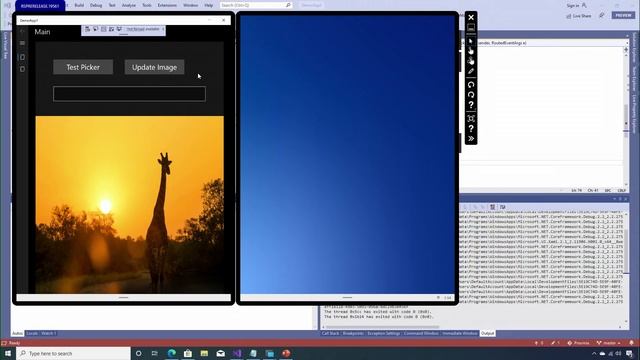Open Task View on the taskbar

pos(155,353)
